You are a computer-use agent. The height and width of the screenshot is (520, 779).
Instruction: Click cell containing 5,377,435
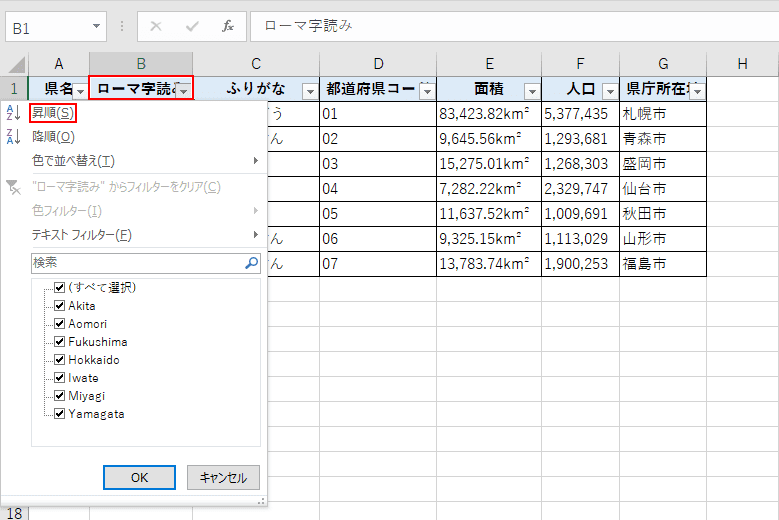pos(580,114)
